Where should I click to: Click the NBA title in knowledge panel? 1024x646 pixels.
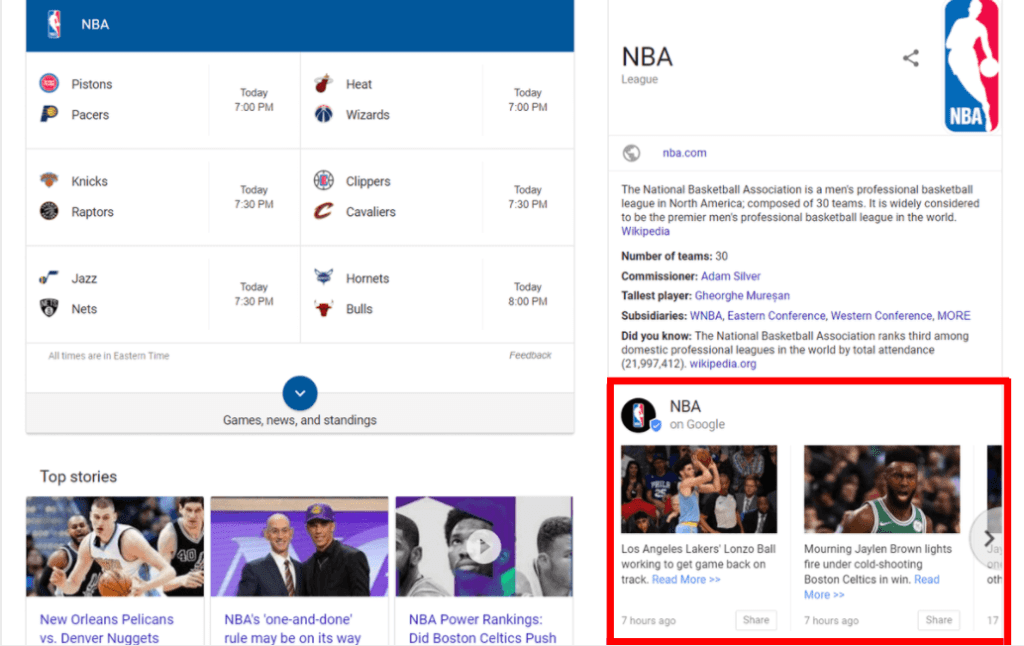pos(647,57)
